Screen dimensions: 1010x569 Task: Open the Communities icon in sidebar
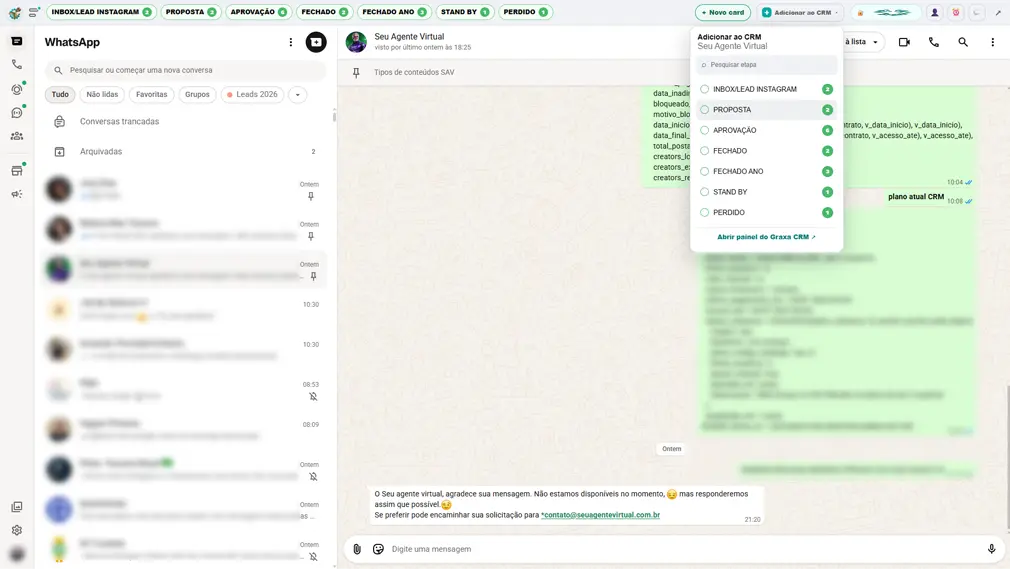17,136
